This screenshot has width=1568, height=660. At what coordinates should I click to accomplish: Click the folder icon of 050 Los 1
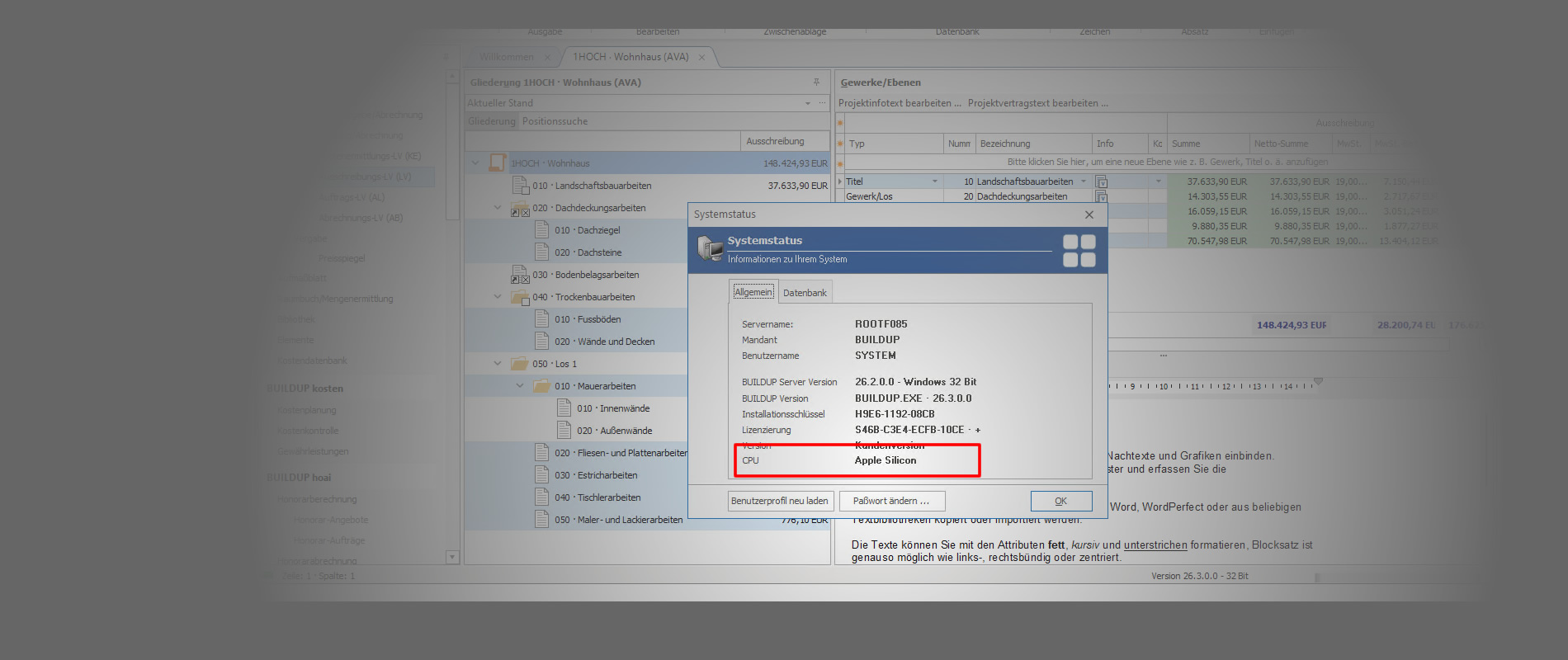tap(520, 363)
